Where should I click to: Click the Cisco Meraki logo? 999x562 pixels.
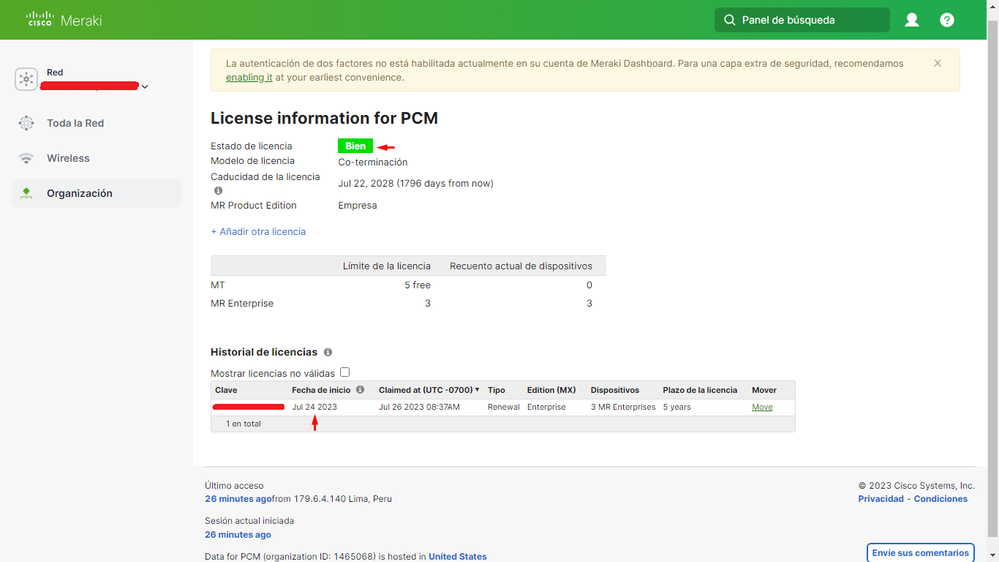tap(64, 20)
